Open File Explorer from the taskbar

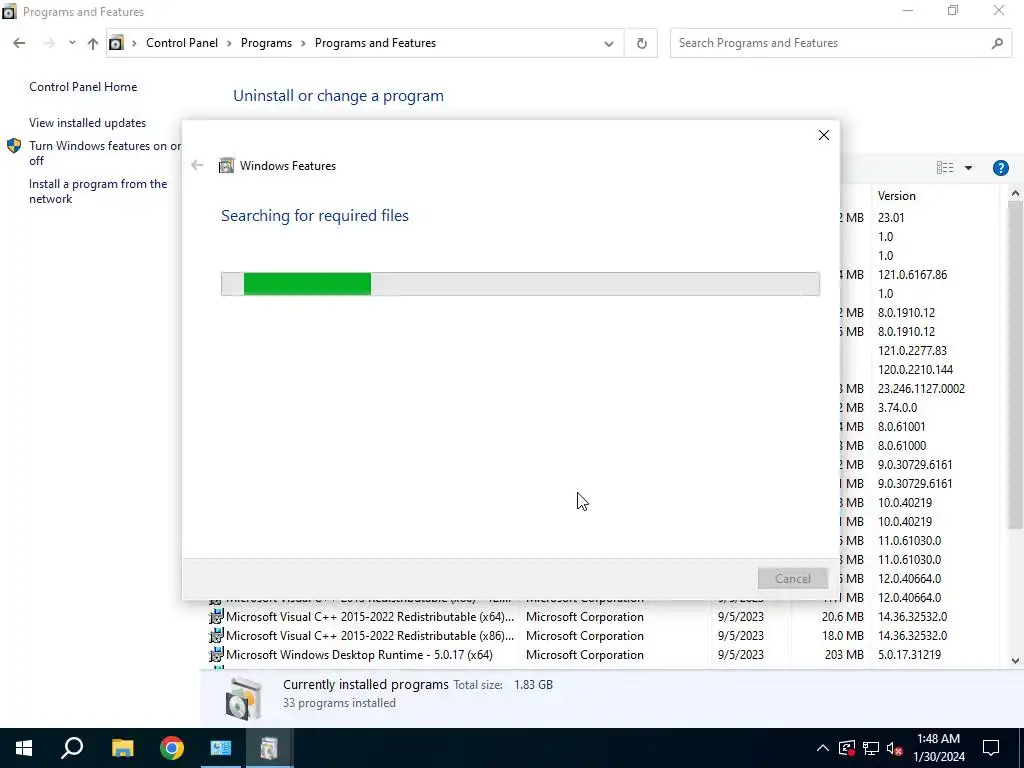pyautogui.click(x=122, y=748)
